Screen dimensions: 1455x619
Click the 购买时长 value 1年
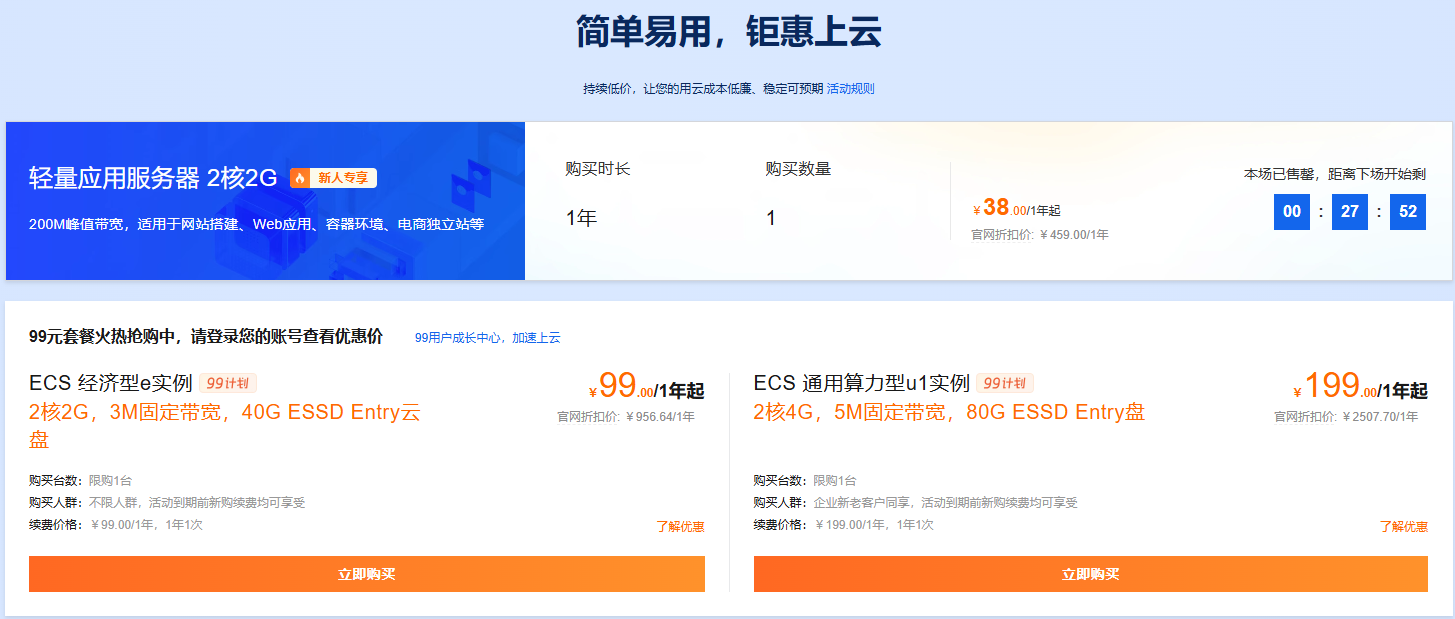coord(581,218)
